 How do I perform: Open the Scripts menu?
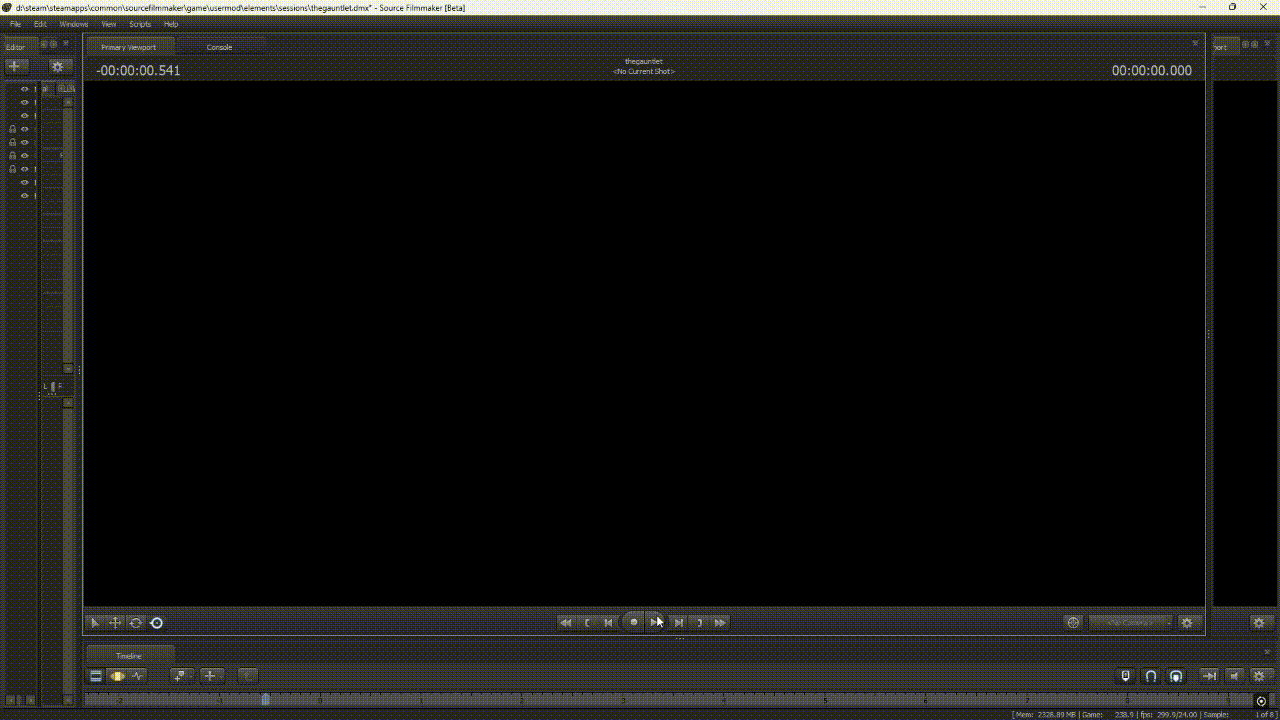[140, 23]
